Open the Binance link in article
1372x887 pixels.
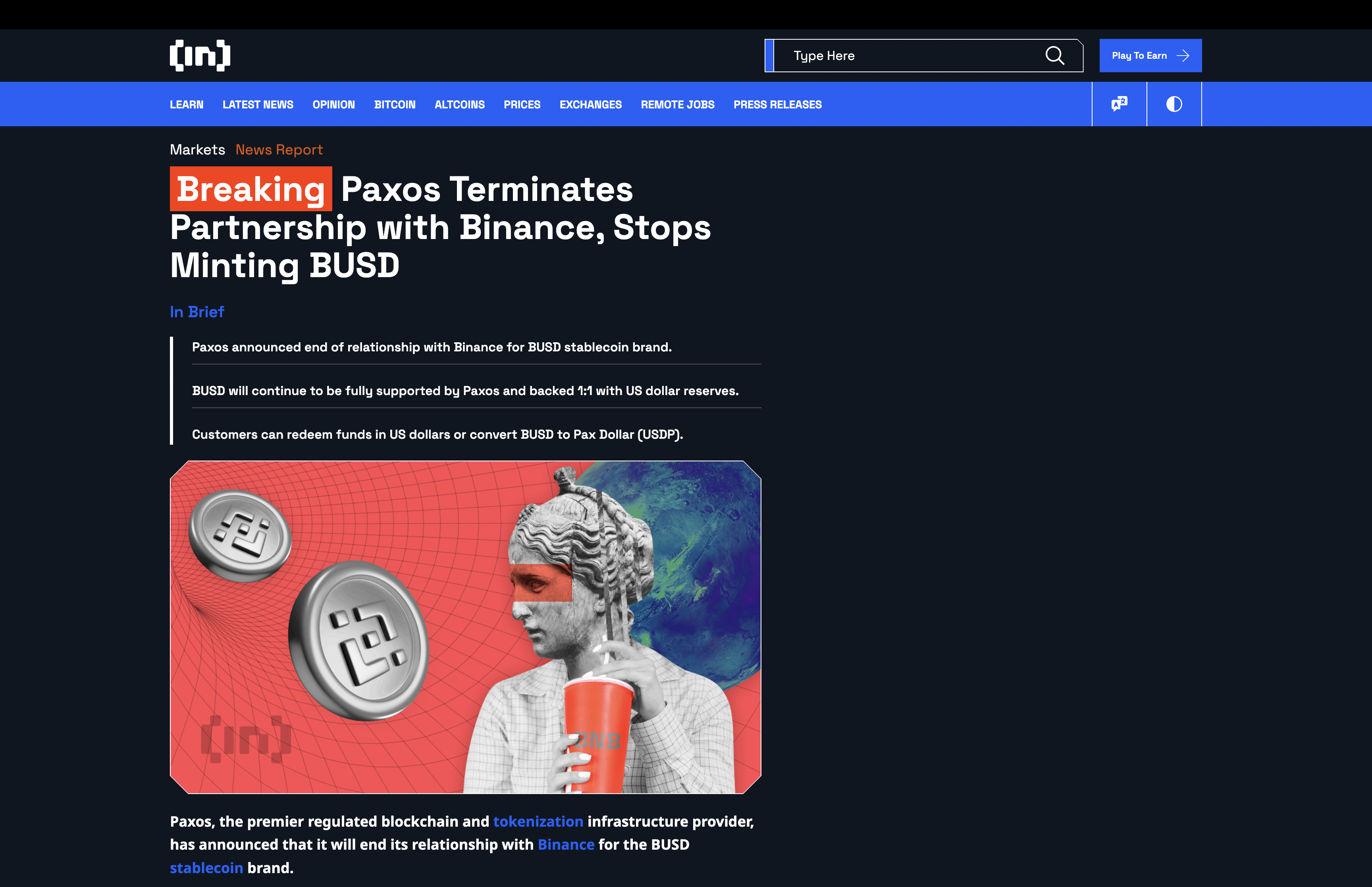click(565, 845)
